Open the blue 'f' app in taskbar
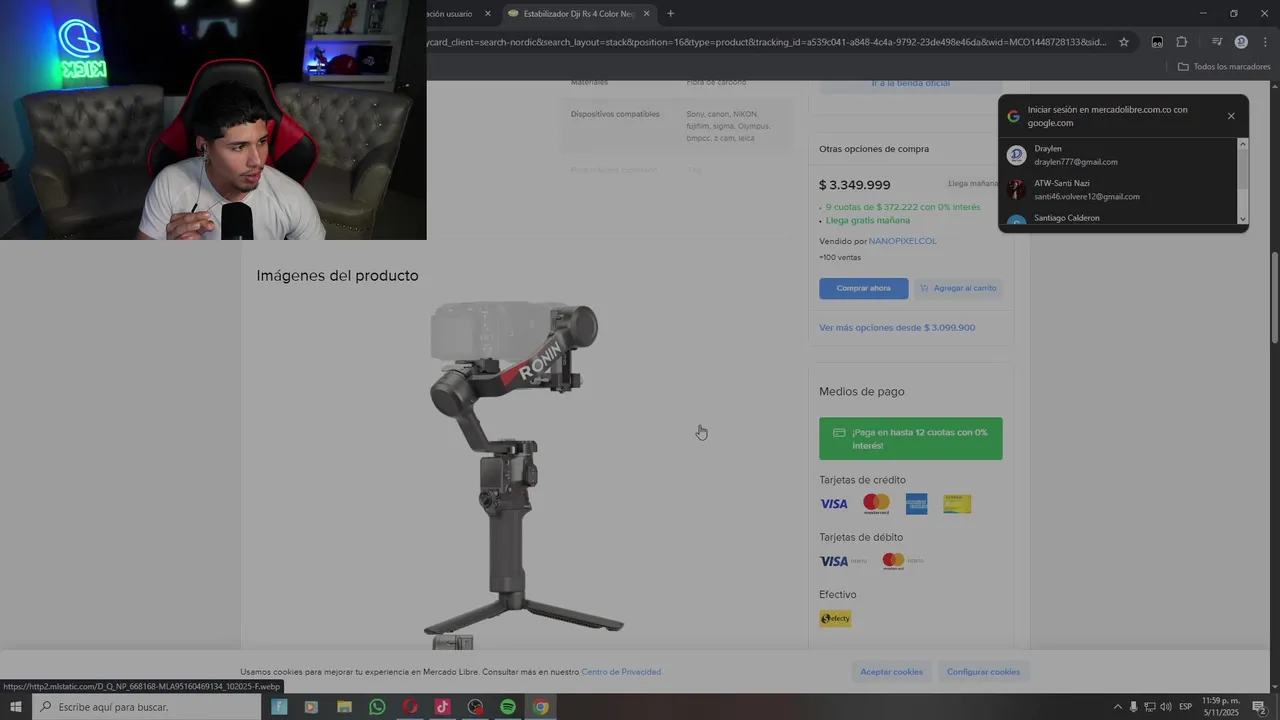The image size is (1280, 720). click(x=279, y=707)
